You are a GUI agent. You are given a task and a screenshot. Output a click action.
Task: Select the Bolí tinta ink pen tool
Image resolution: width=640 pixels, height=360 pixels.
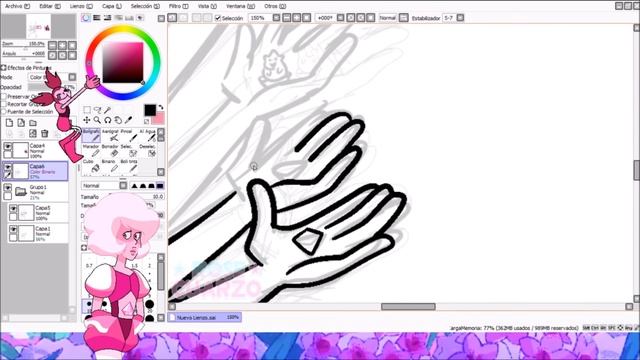(129, 166)
